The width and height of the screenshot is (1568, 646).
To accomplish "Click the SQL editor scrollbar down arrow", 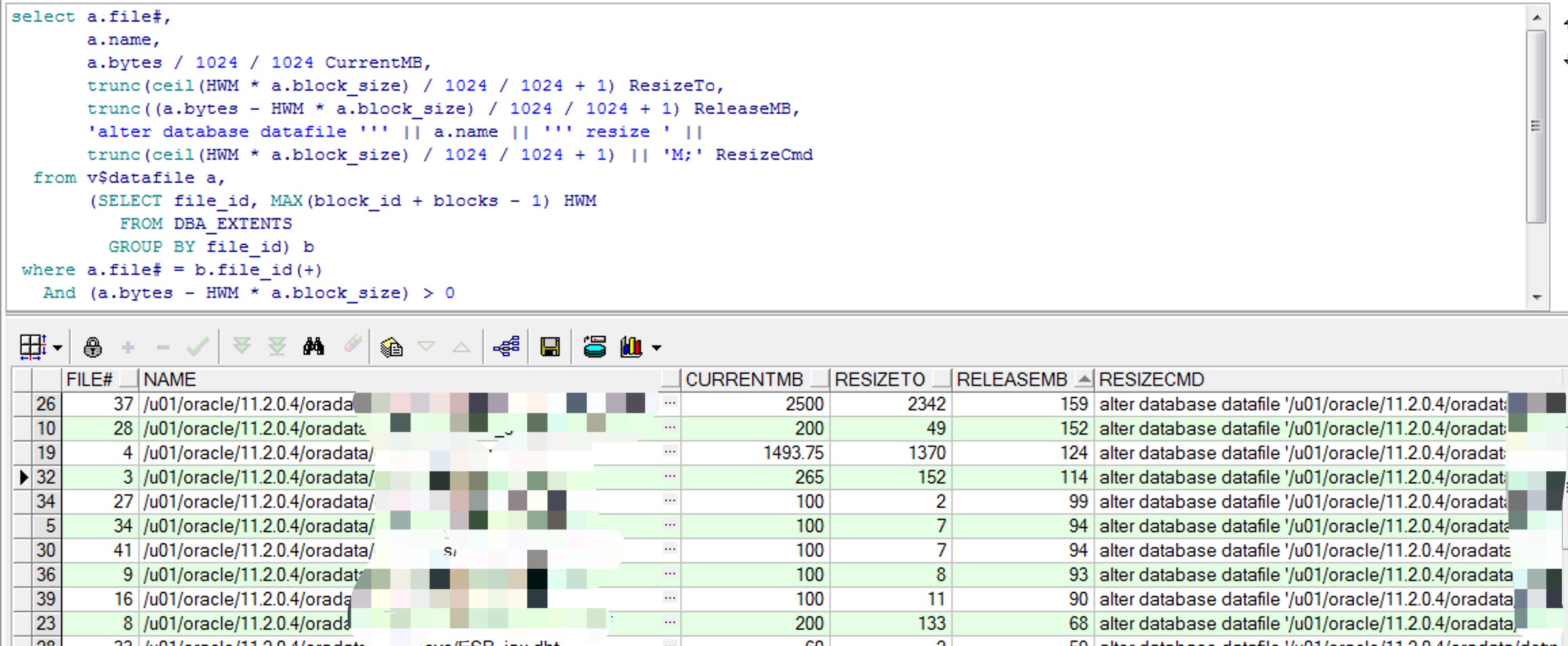I will point(1536,297).
